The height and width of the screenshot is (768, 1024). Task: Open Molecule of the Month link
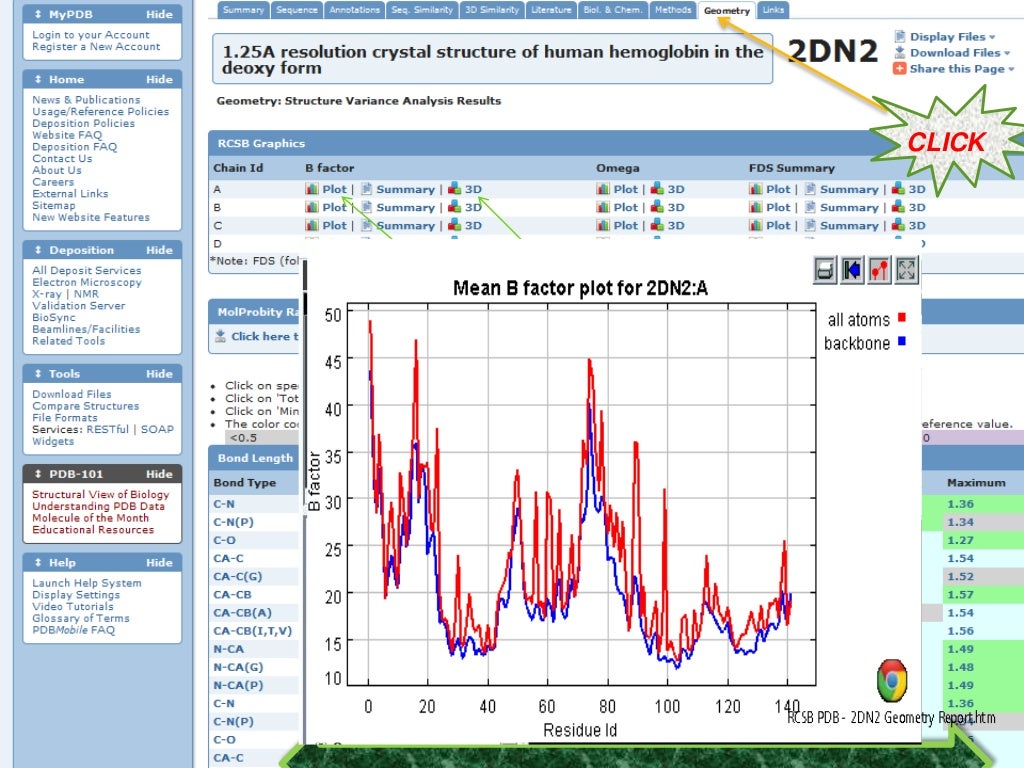pos(90,518)
